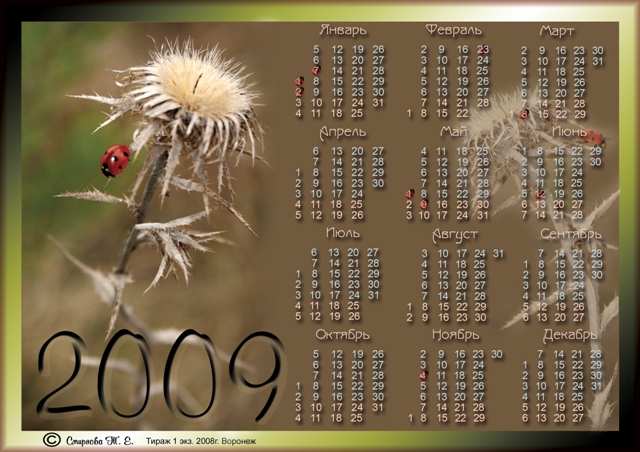Image resolution: width=640 pixels, height=452 pixels.
Task: Click the Декабрь month heading
Action: (x=570, y=336)
